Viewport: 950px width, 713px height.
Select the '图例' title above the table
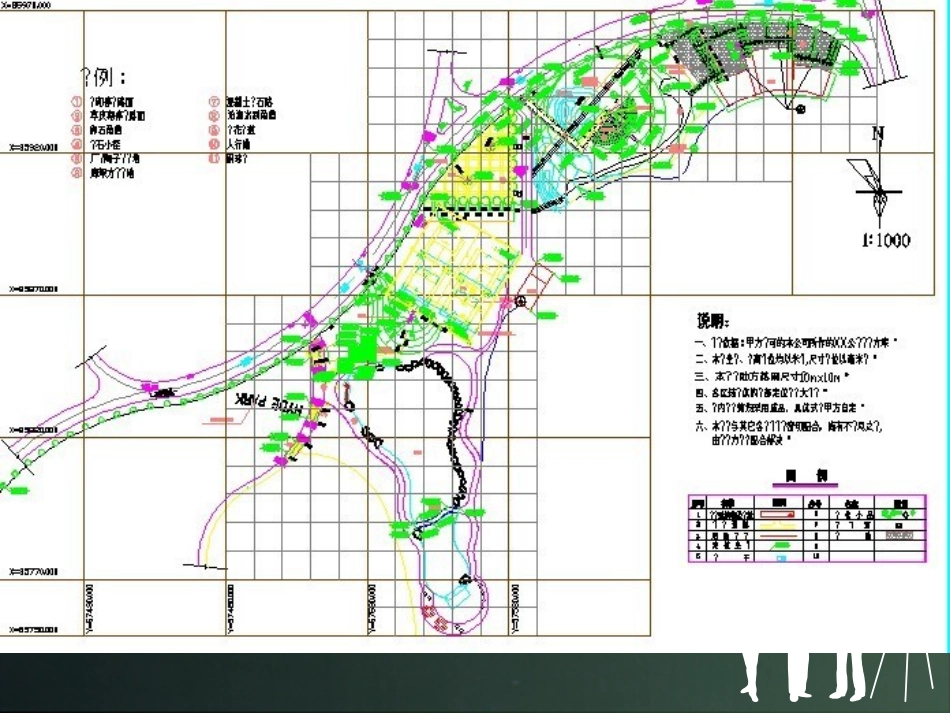coord(805,476)
